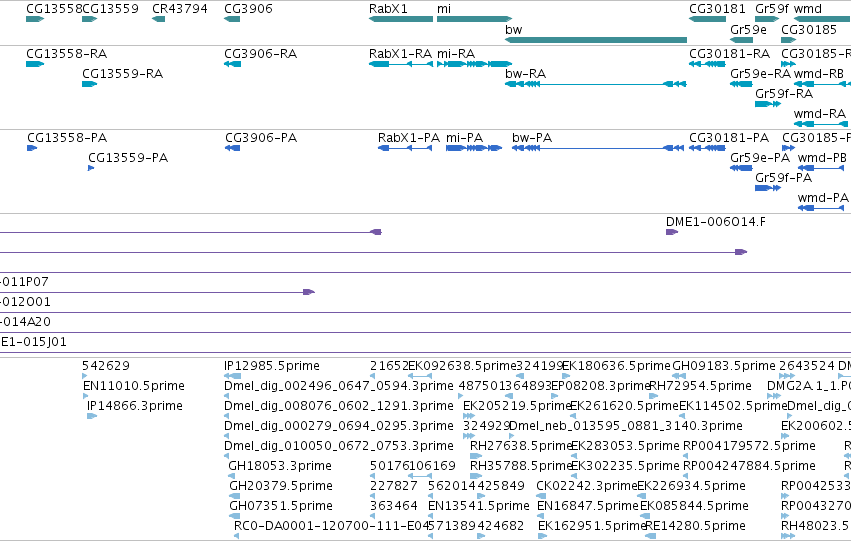The height and width of the screenshot is (541, 851).
Task: Select the mi-RA transcript label
Action: [x=456, y=54]
